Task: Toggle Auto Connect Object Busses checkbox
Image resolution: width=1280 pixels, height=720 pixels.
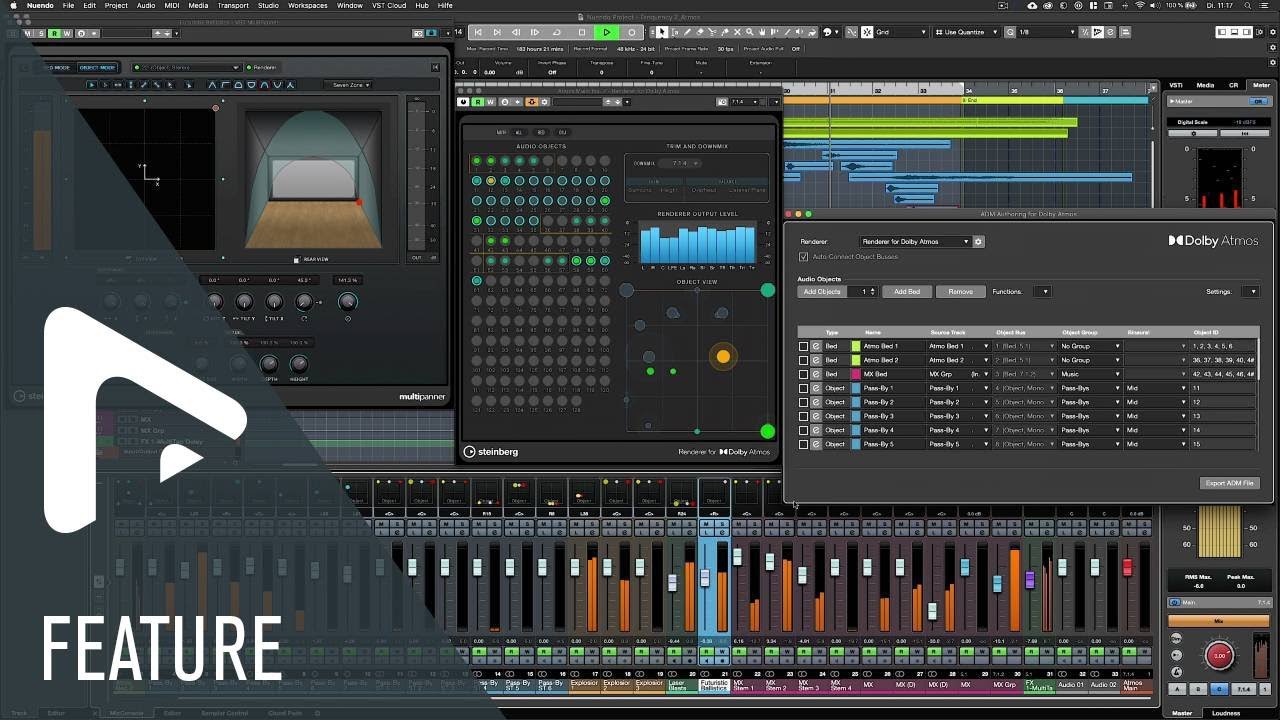Action: coord(803,257)
